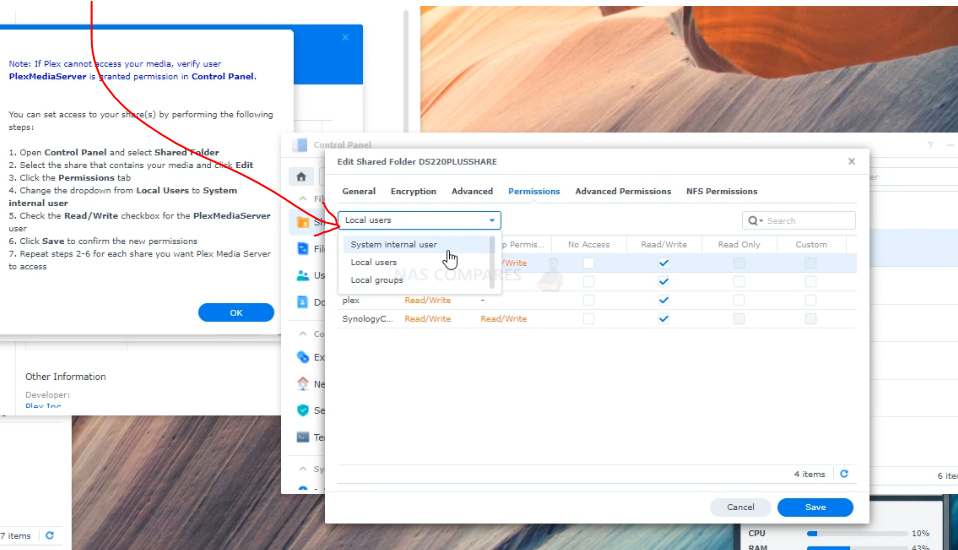Collapse the Connectivity section chevron in sidebar
Image resolution: width=958 pixels, height=550 pixels.
[x=303, y=334]
